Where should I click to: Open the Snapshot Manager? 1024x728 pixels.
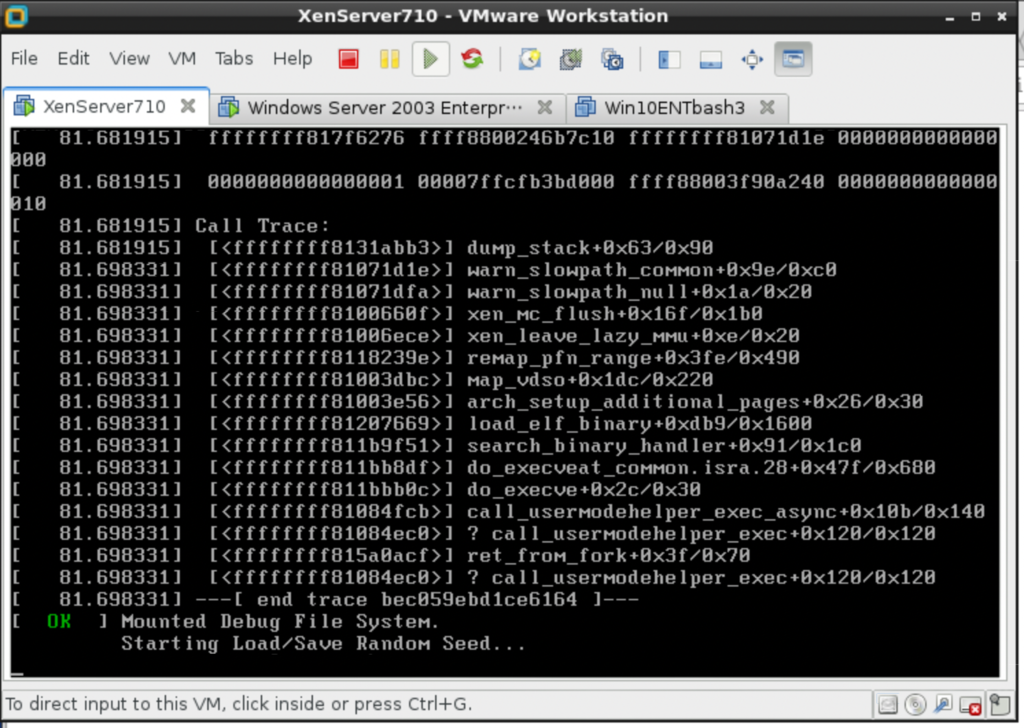click(x=612, y=59)
